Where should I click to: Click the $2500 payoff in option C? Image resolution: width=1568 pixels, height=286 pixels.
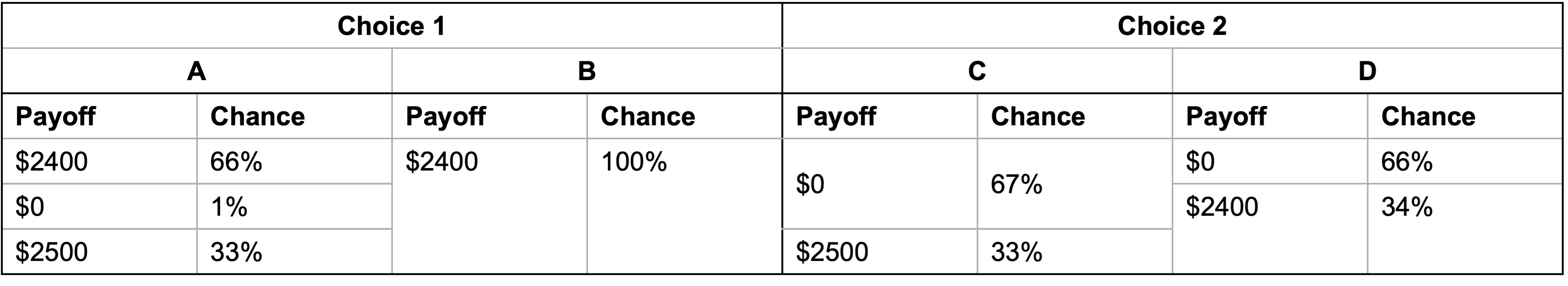(832, 252)
